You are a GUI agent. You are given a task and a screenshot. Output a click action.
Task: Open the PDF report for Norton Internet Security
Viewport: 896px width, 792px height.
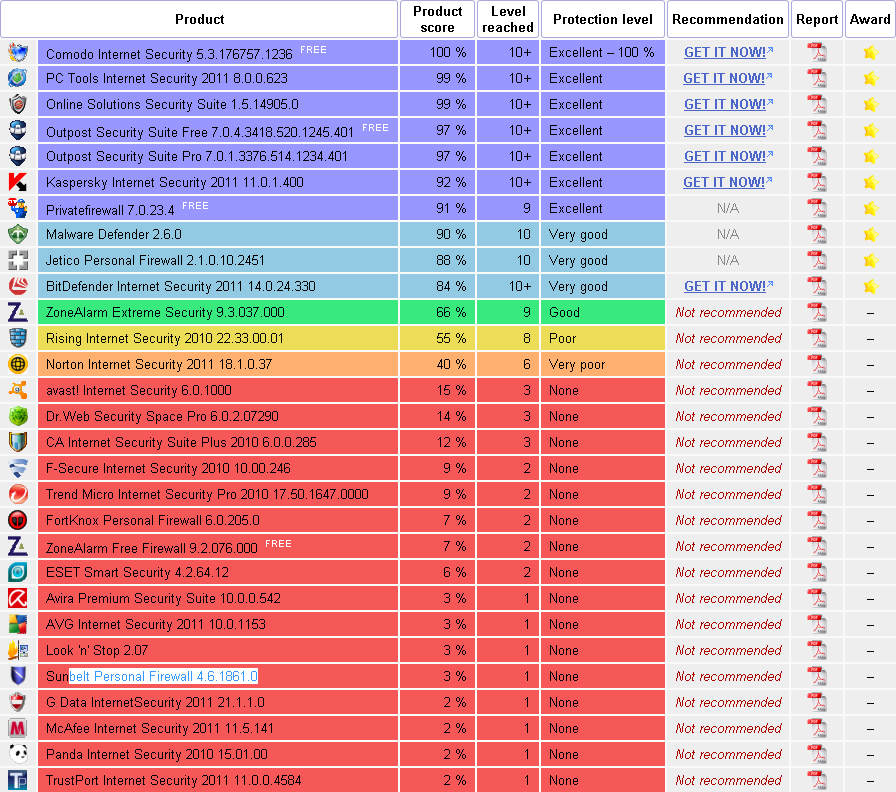pyautogui.click(x=817, y=365)
